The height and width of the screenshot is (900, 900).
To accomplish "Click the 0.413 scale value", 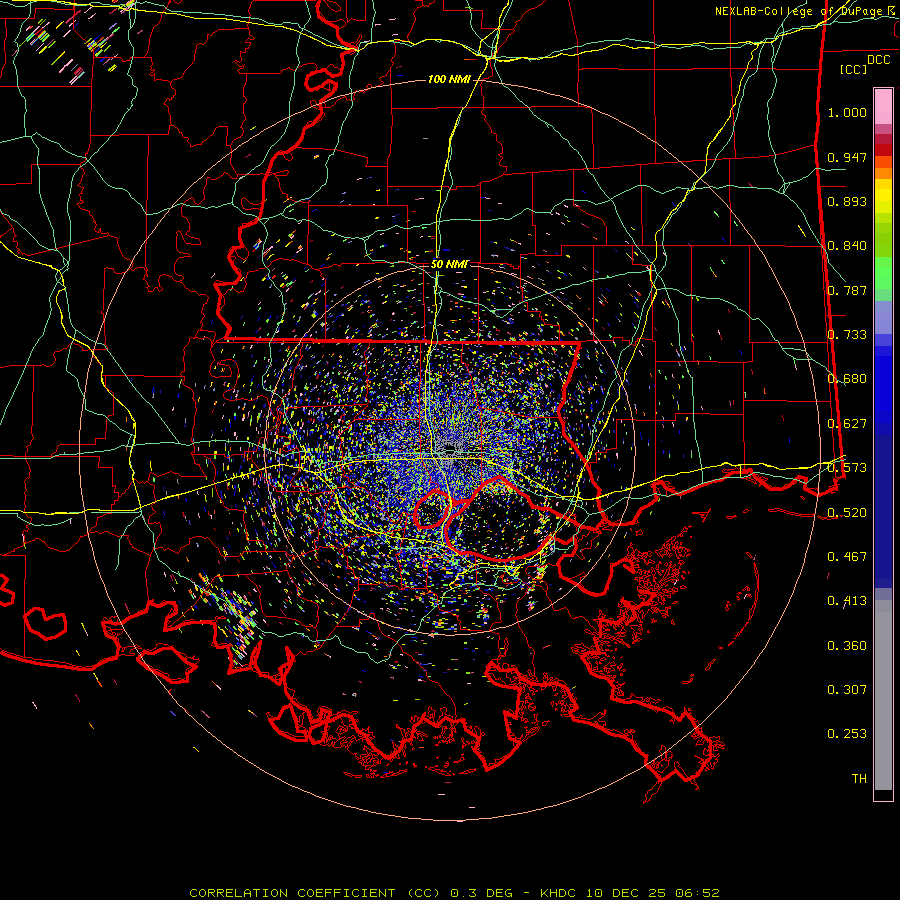I will (847, 601).
